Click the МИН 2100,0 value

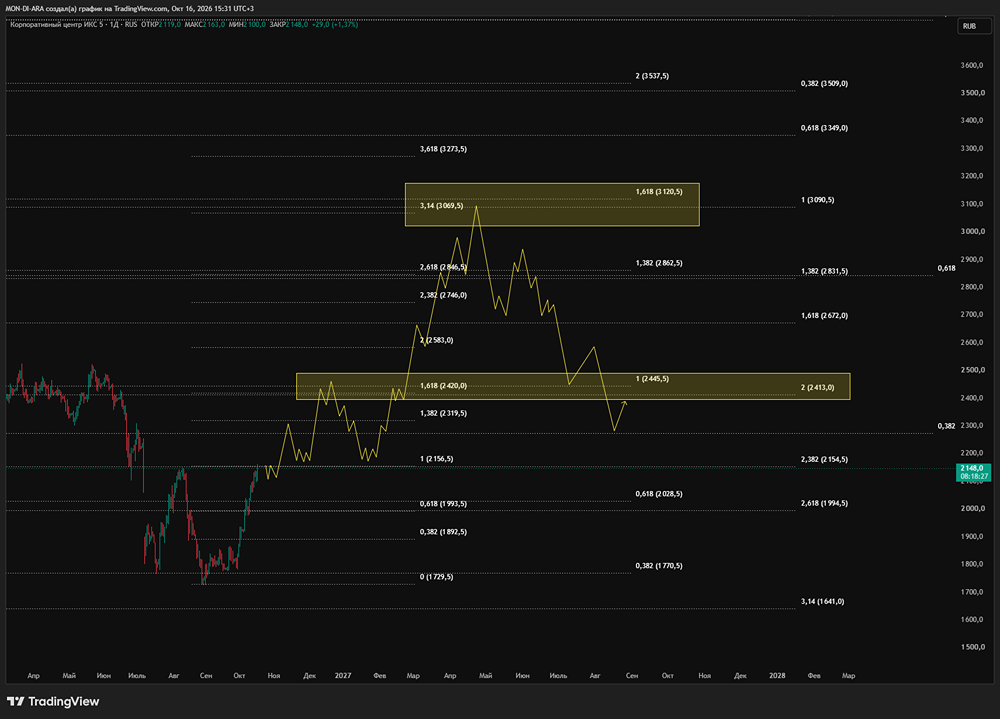[247, 24]
